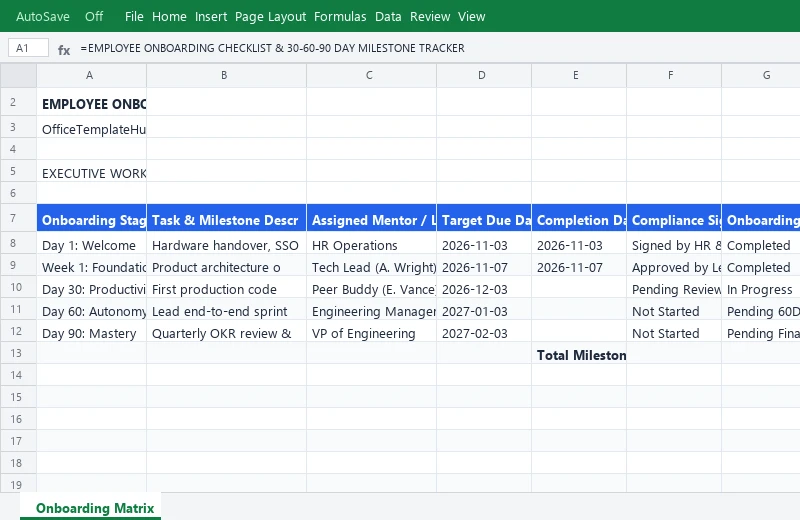
Task: Open the View tab
Action: pos(471,16)
